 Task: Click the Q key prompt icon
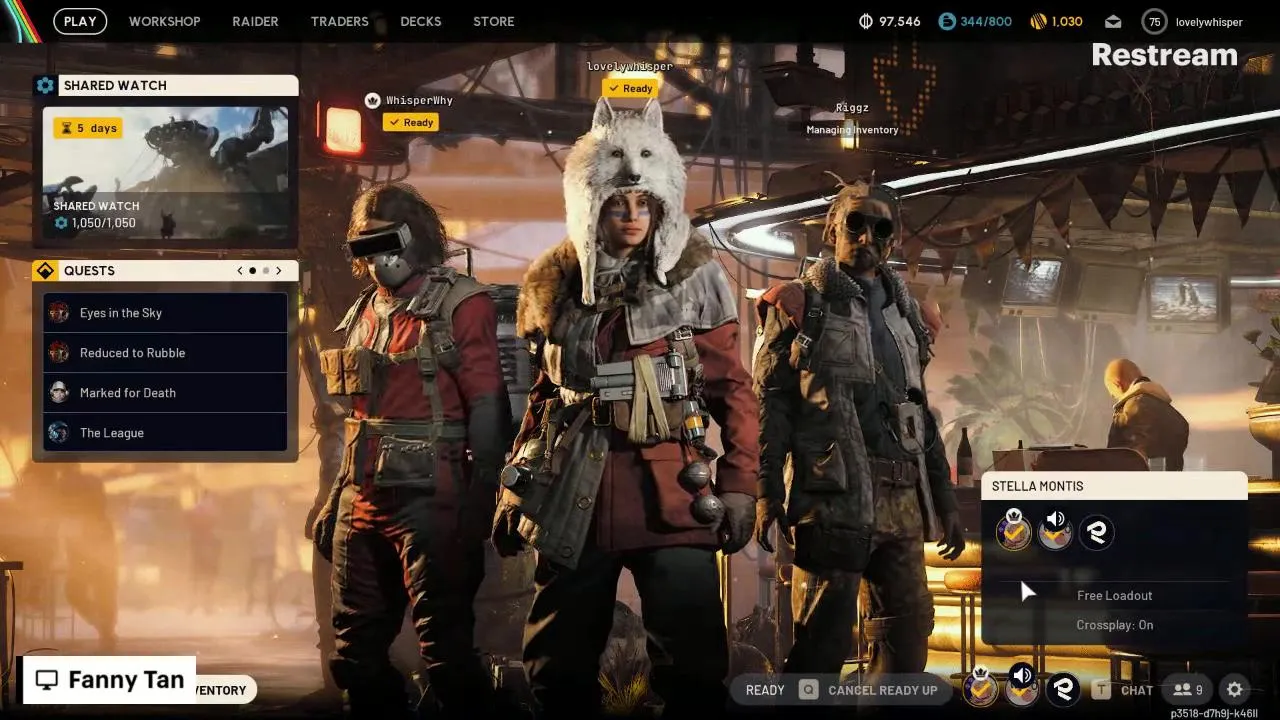click(x=807, y=690)
